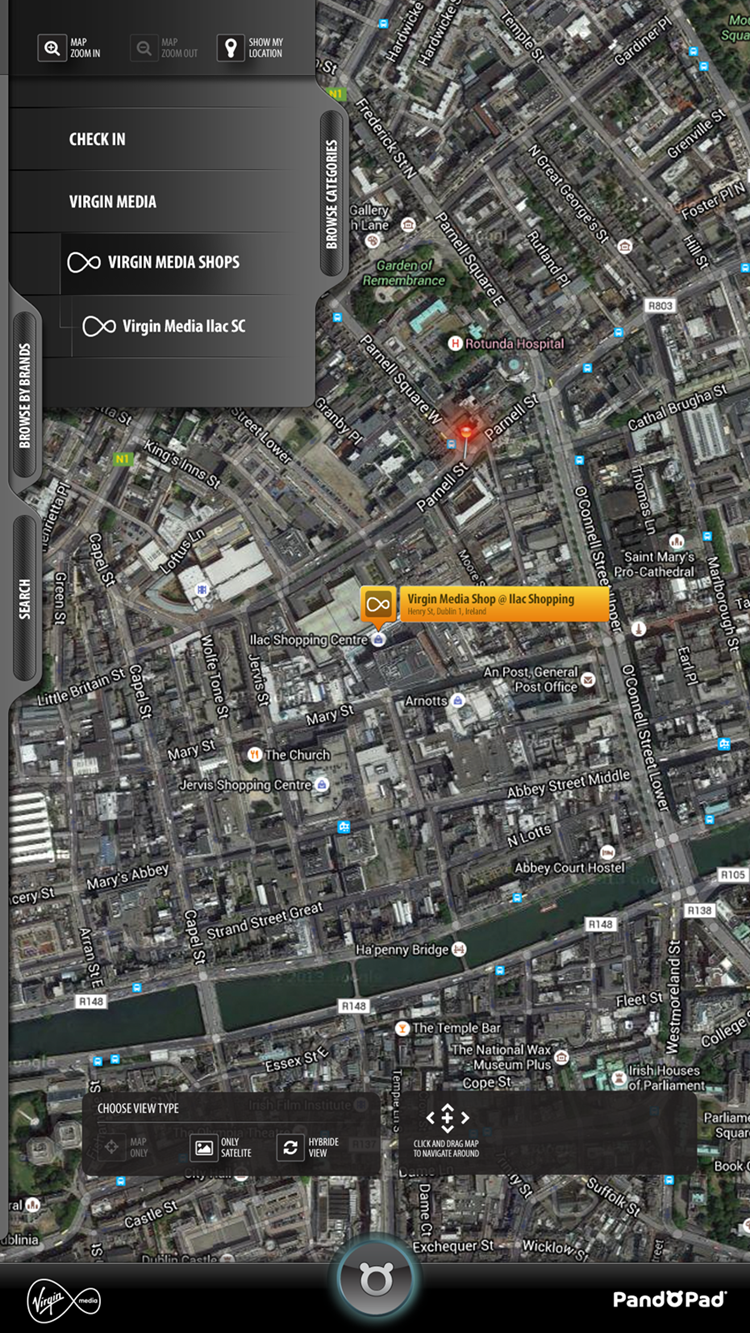Collapse the Virgin Media Shops category
Screen dimensions: 750x1333
coord(188,263)
